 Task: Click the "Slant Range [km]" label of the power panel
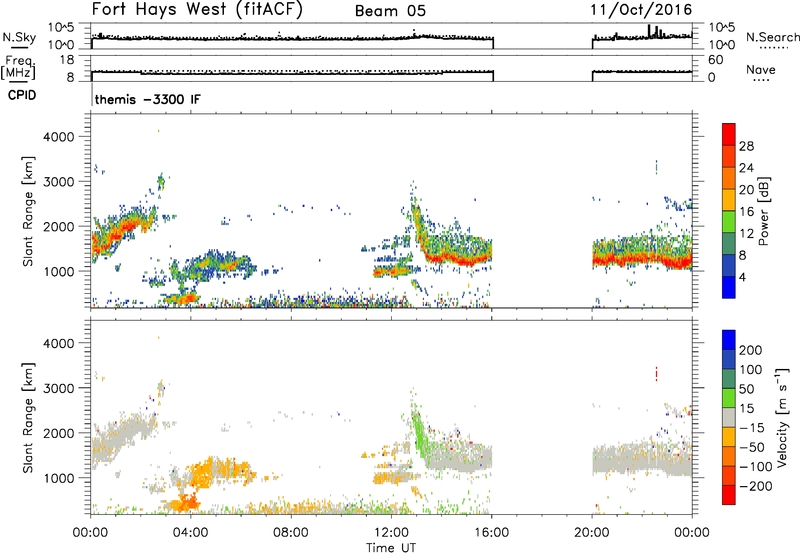(28, 211)
